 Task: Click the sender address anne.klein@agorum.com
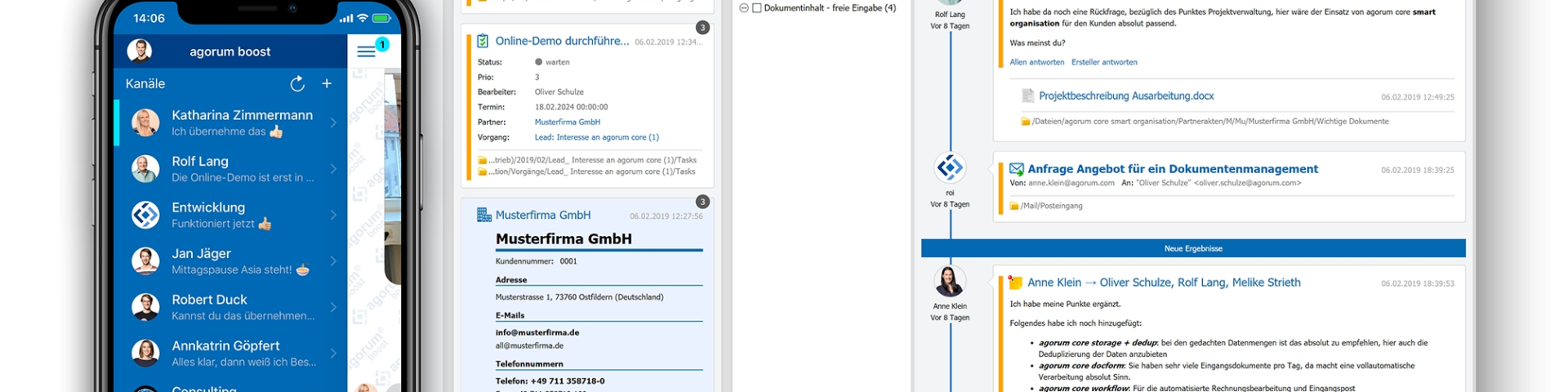[1071, 183]
